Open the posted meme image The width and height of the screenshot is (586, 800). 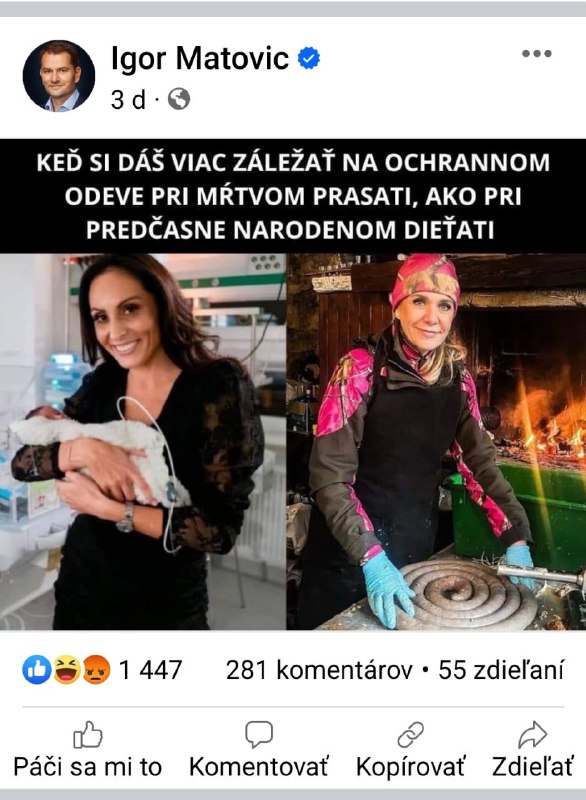tap(293, 385)
